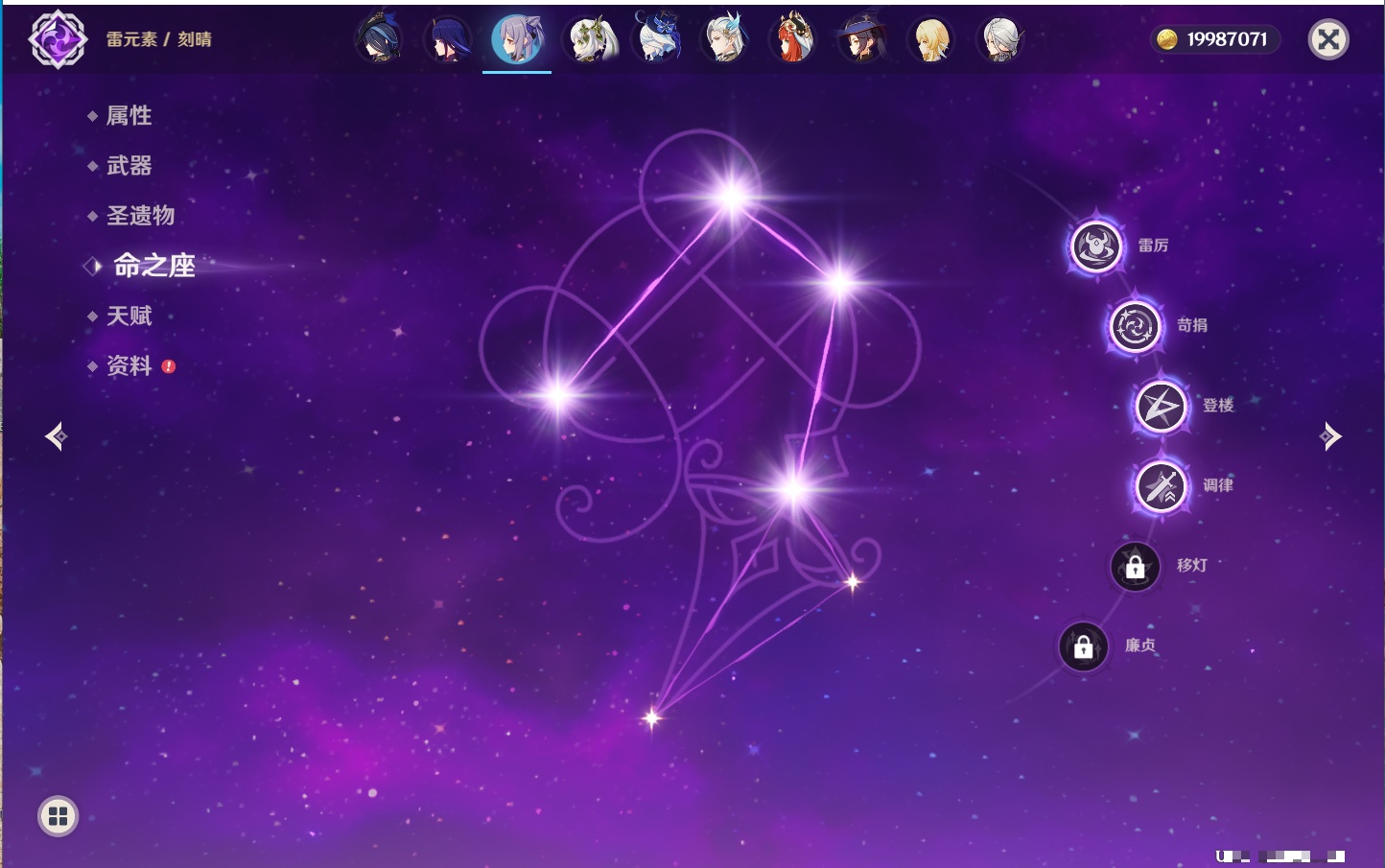Close the character screen with X
The image size is (1385, 868).
(x=1328, y=39)
